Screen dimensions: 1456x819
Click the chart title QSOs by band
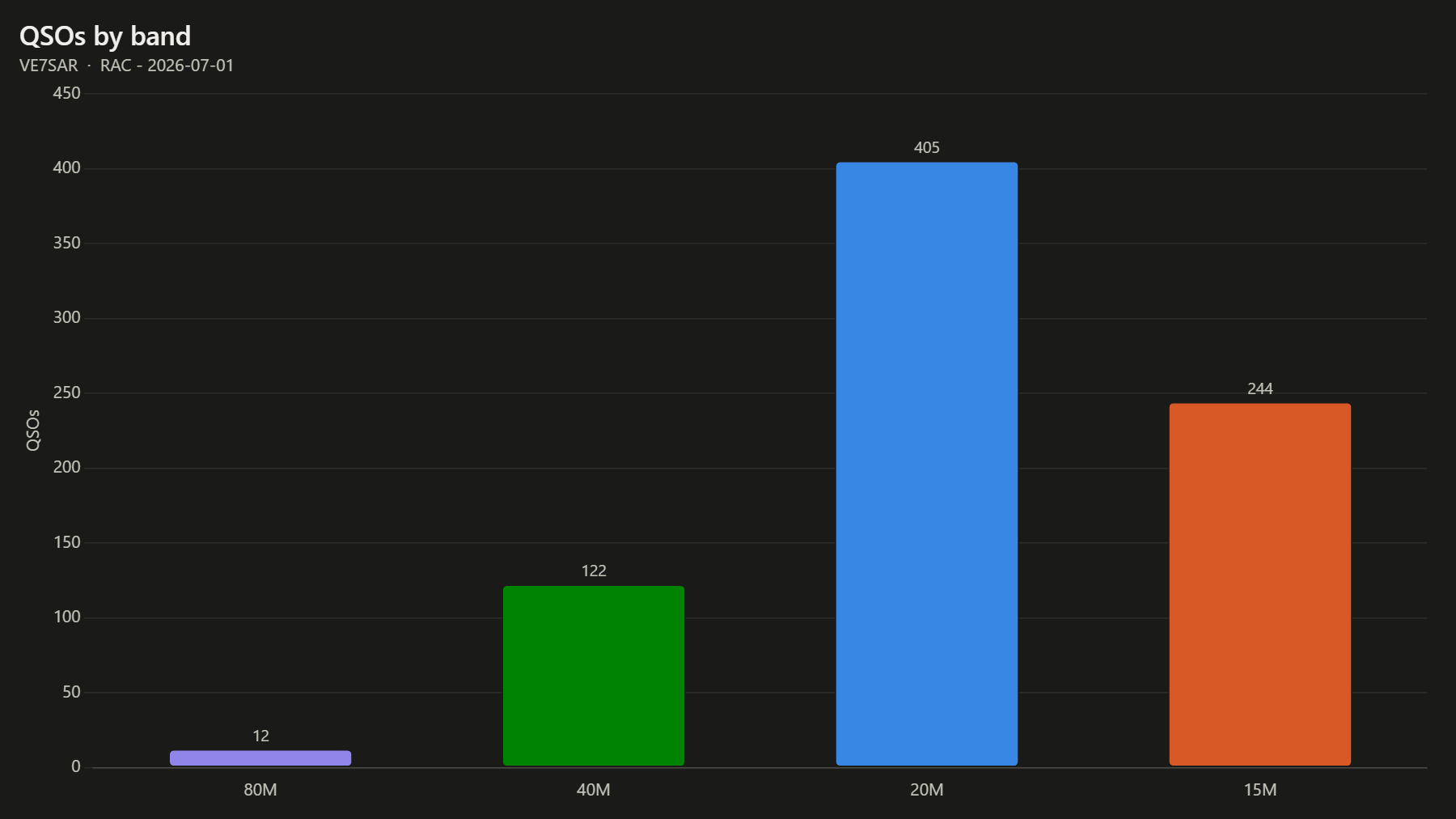click(x=105, y=36)
